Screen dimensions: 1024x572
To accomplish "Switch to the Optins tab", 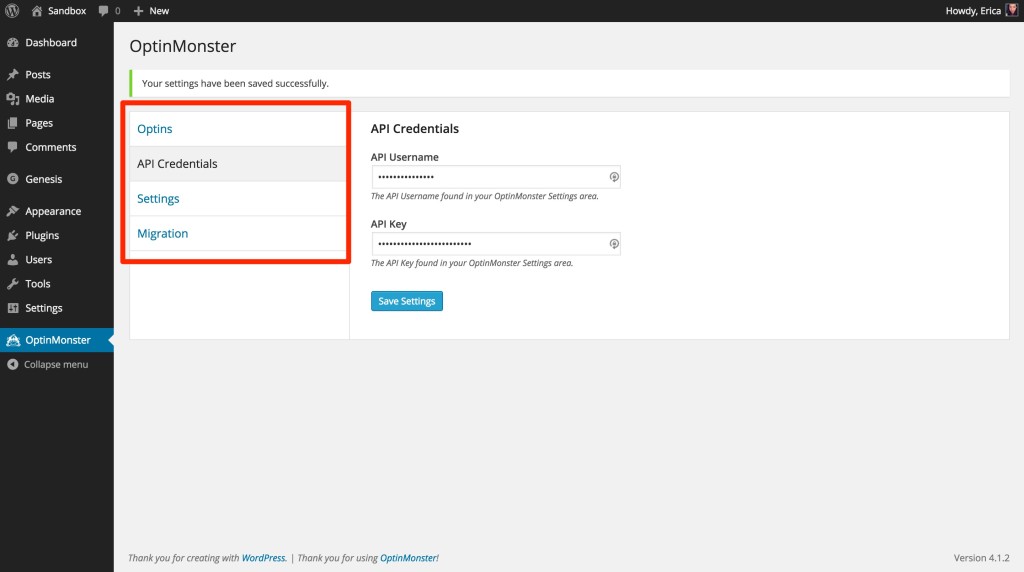I will click(x=155, y=129).
